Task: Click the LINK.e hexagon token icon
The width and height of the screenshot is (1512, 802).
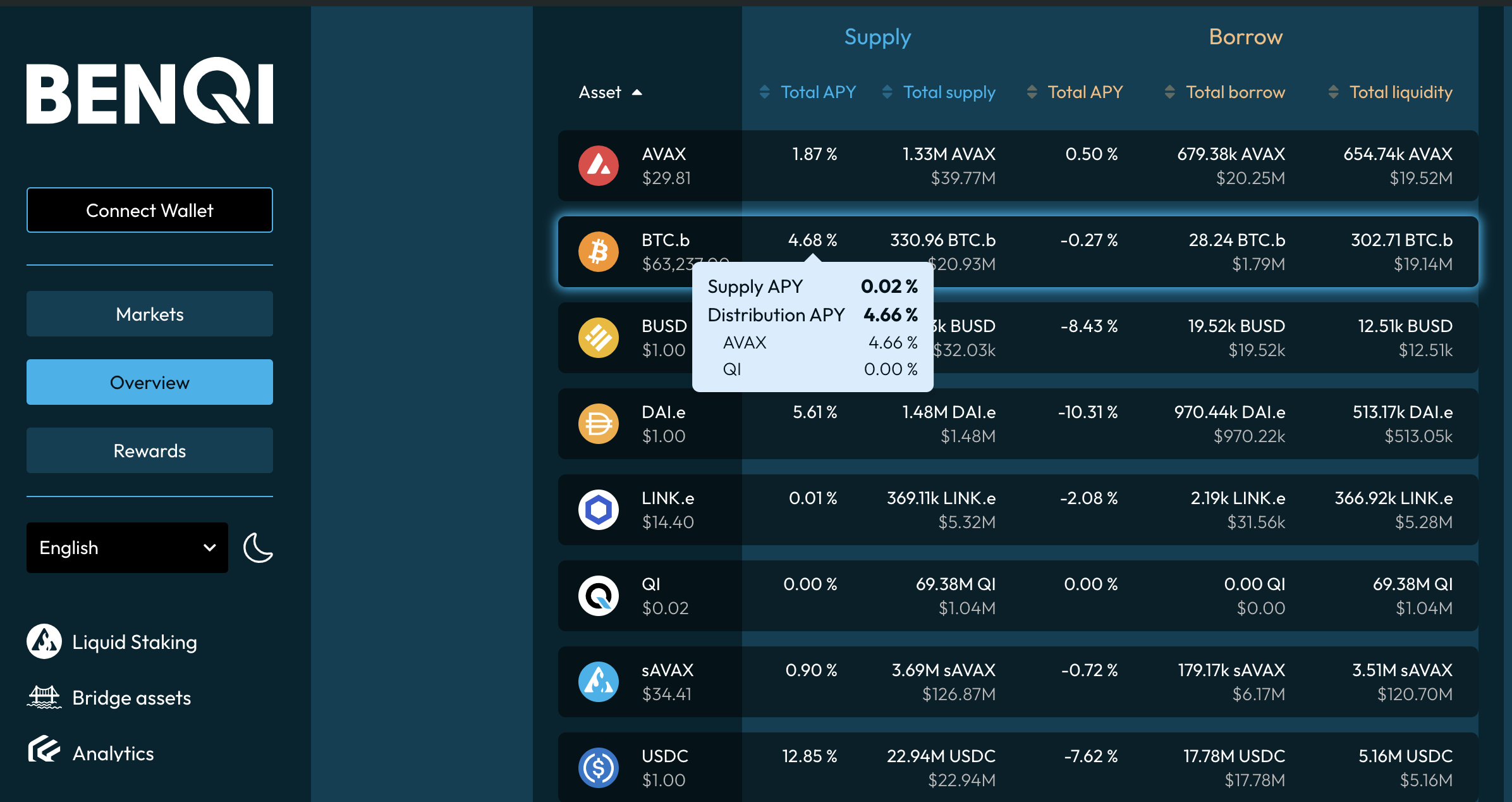Action: tap(598, 510)
